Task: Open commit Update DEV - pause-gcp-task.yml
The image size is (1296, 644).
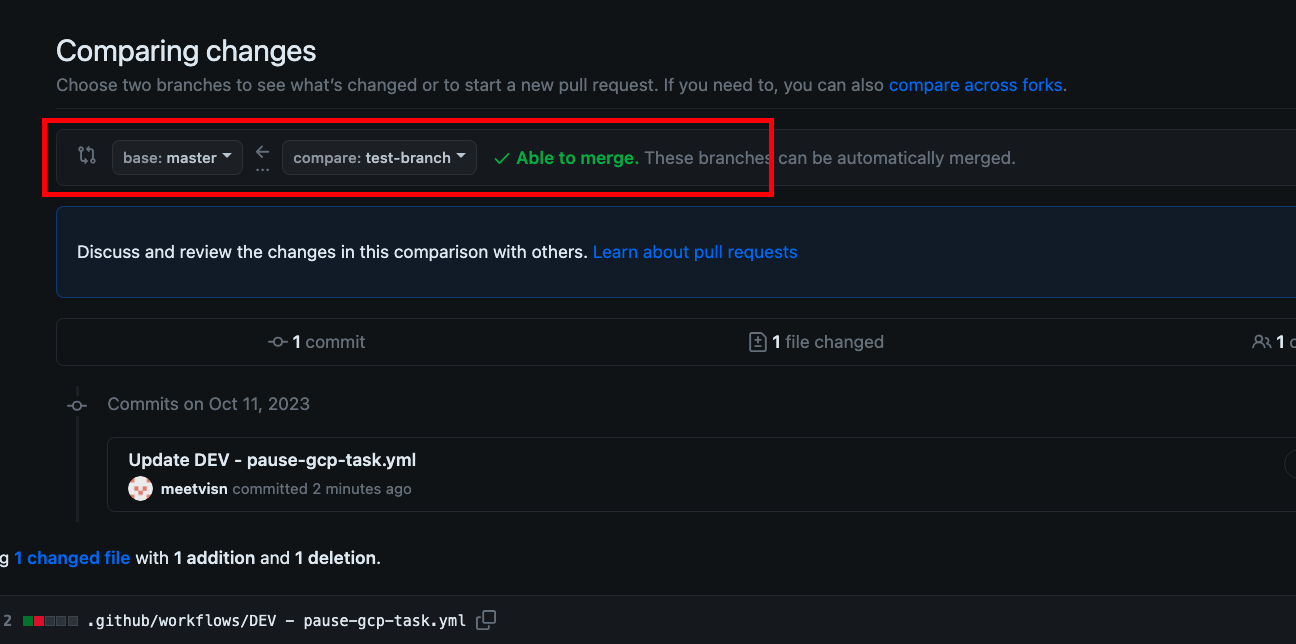Action: (x=272, y=460)
